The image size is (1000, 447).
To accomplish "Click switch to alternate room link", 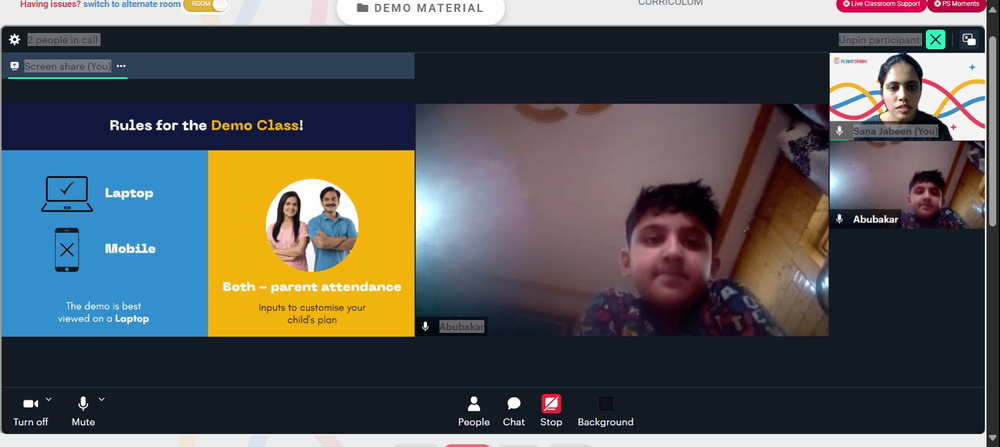I will click(132, 4).
